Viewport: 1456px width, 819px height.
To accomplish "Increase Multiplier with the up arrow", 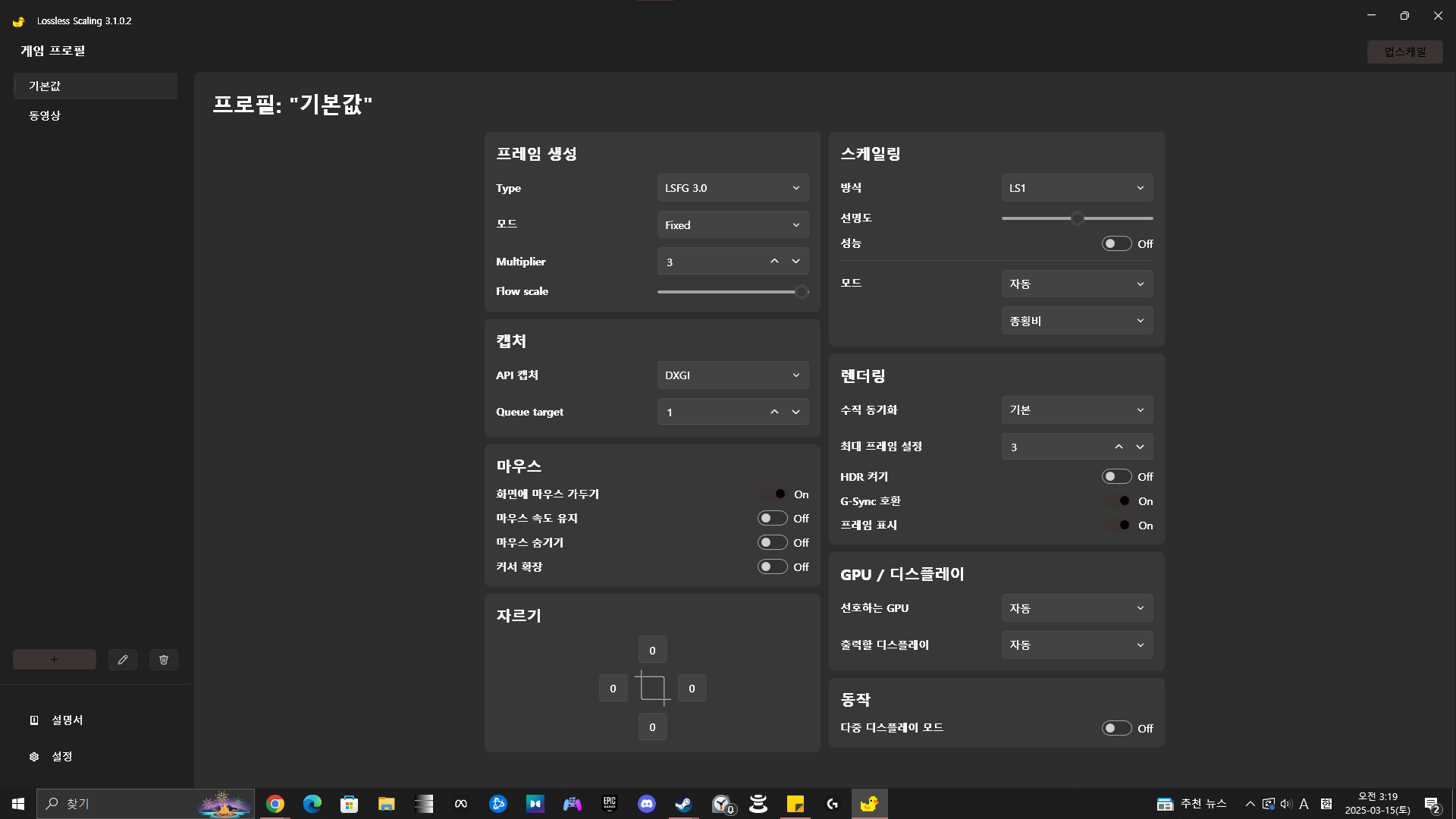I will 774,261.
